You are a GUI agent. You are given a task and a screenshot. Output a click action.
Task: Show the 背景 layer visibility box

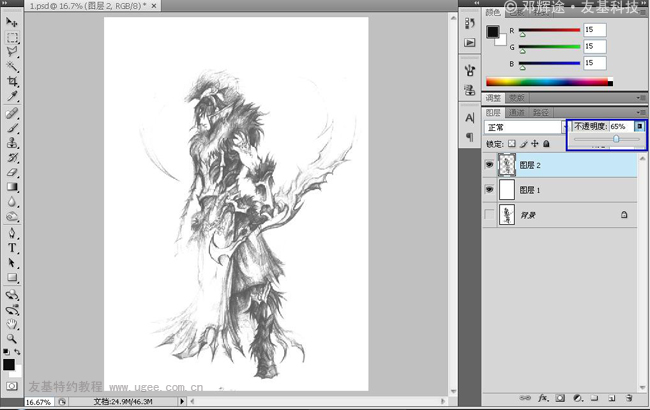(489, 214)
